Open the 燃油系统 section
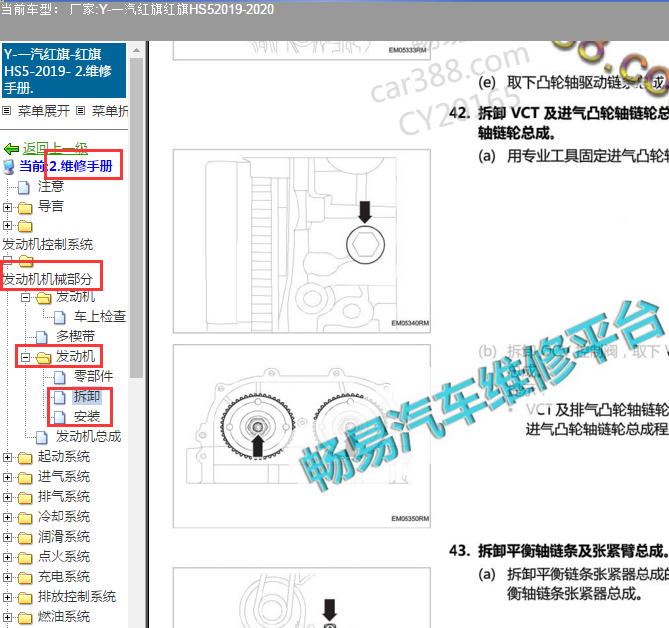Image resolution: width=669 pixels, height=628 pixels. click(64, 616)
